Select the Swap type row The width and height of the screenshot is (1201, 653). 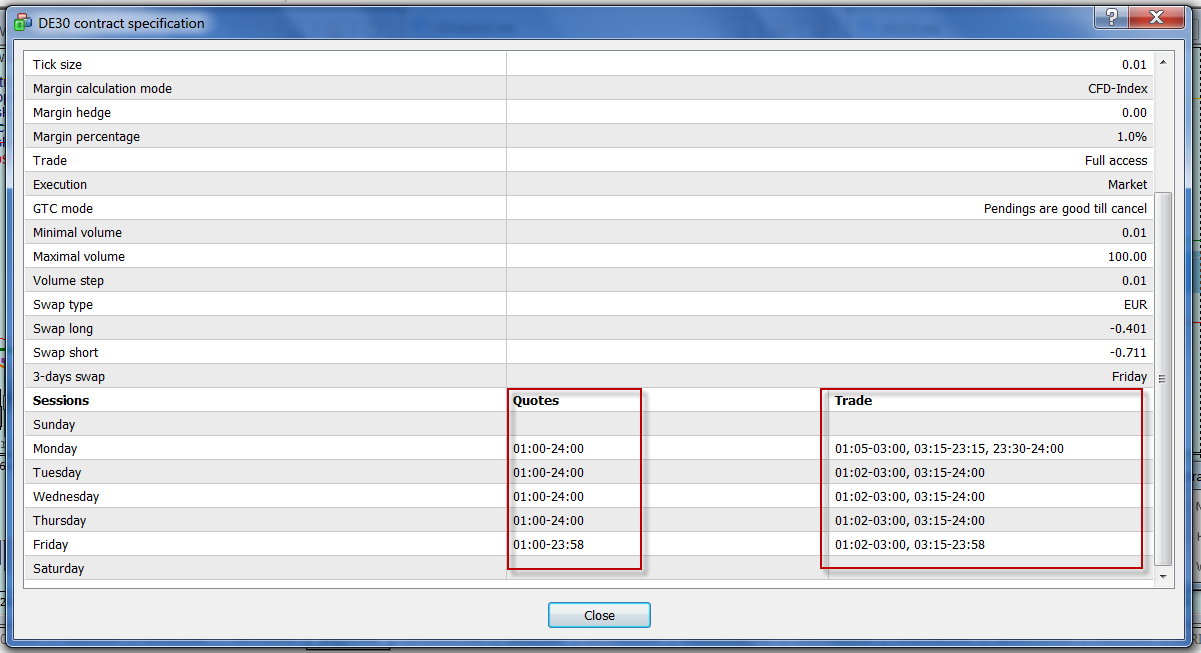pyautogui.click(x=589, y=304)
